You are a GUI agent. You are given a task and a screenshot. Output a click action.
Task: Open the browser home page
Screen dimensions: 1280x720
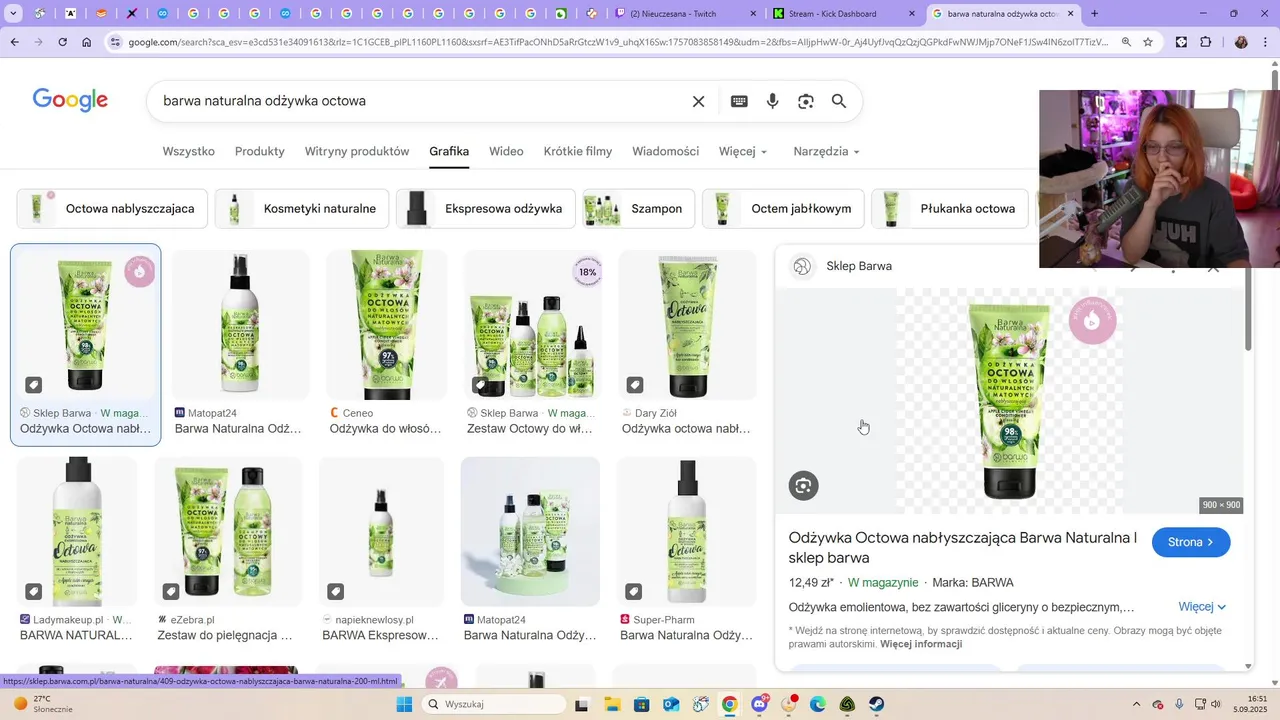click(x=87, y=42)
